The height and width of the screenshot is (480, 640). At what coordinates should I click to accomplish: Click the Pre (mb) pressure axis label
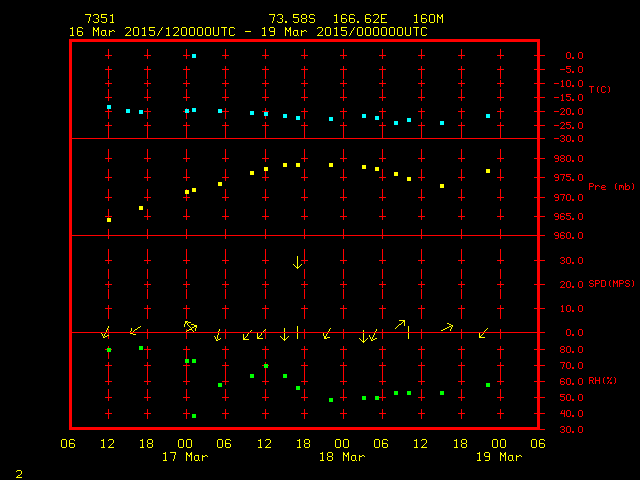point(611,187)
